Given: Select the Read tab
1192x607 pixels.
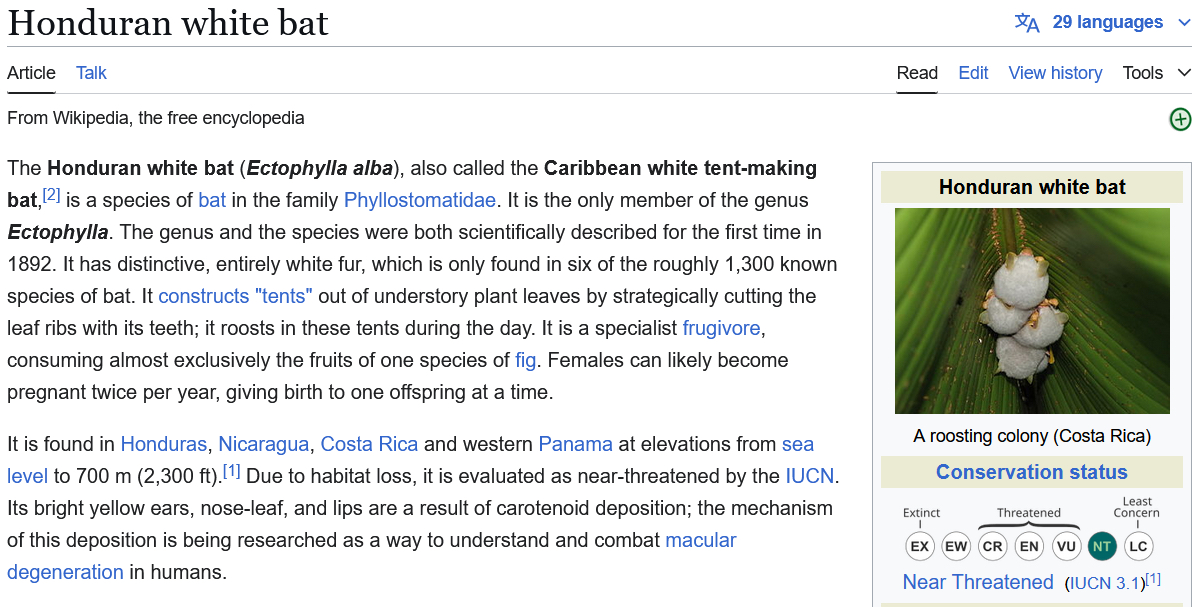Looking at the screenshot, I should [917, 73].
